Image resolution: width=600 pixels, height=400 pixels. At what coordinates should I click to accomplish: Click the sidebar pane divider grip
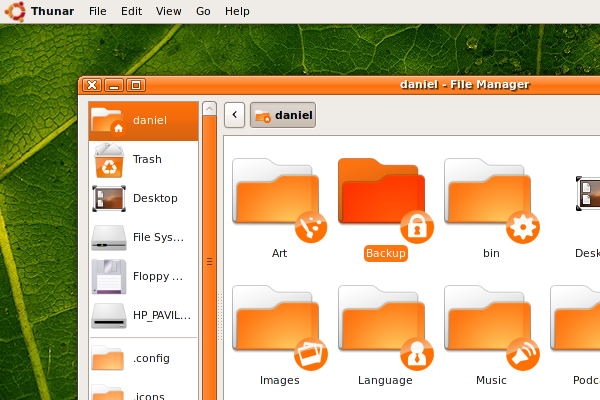pos(220,317)
